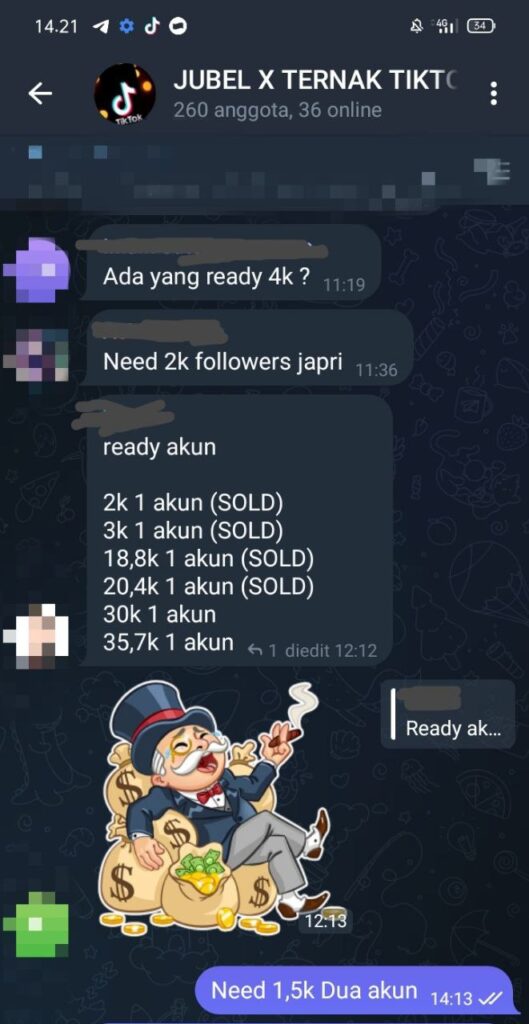Open JUBEL X TERNAK TIKTOK group info
The width and height of the screenshot is (529, 1024).
(316, 93)
